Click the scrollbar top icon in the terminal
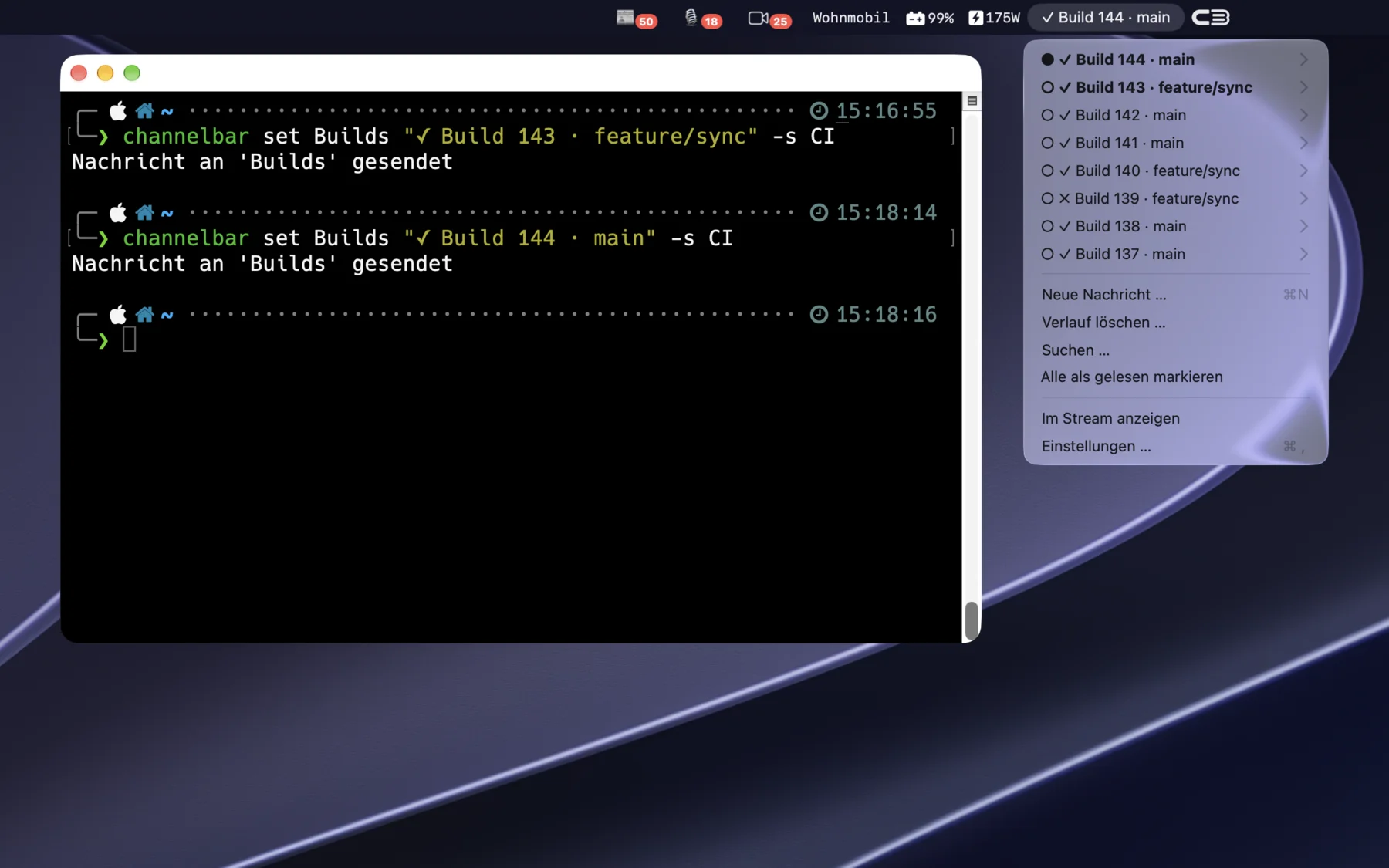 click(x=972, y=101)
